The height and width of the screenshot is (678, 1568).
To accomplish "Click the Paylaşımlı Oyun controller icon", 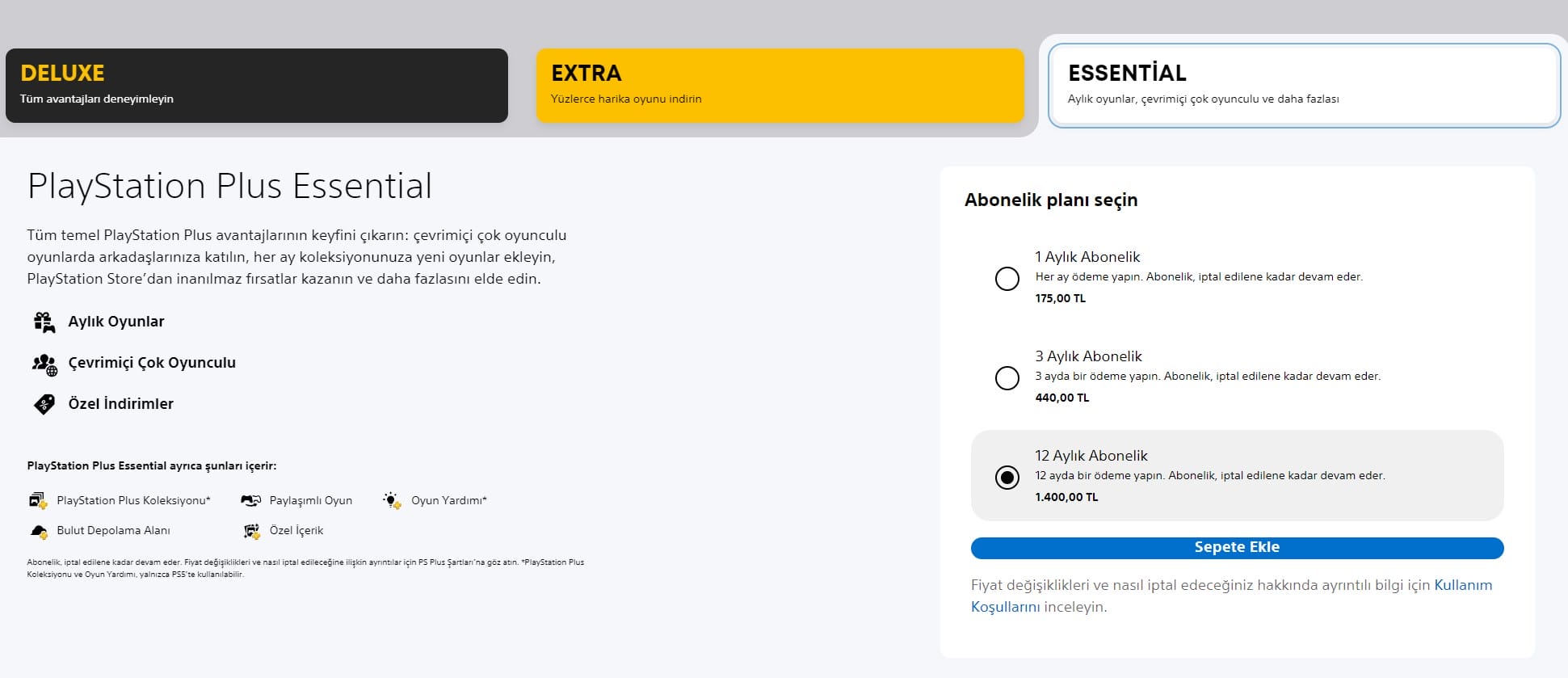I will 250,499.
